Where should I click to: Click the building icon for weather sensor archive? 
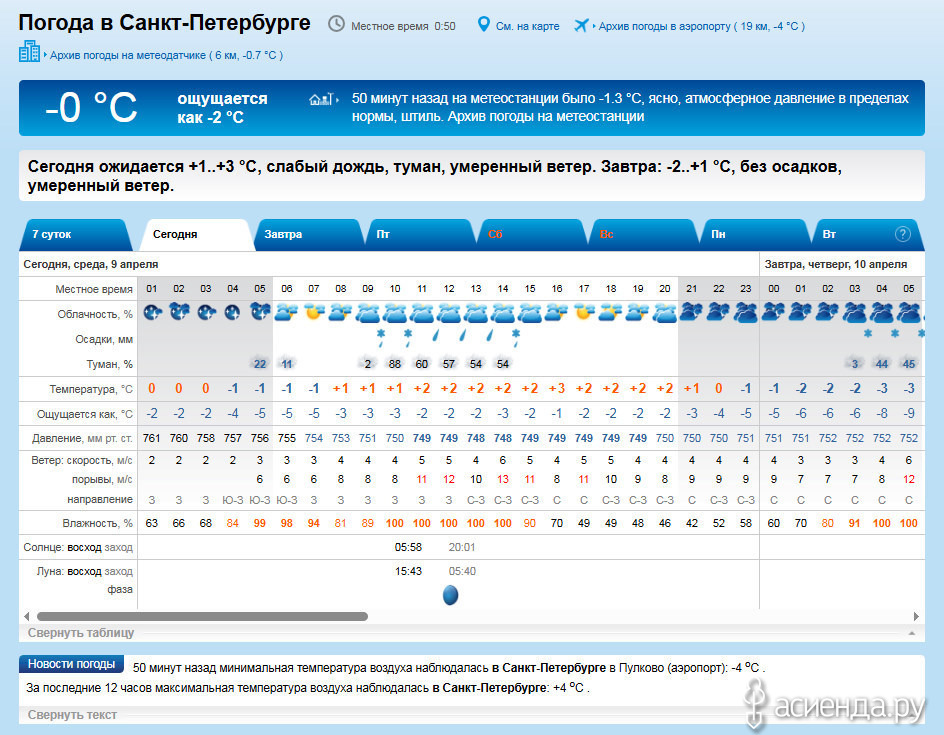[x=29, y=51]
